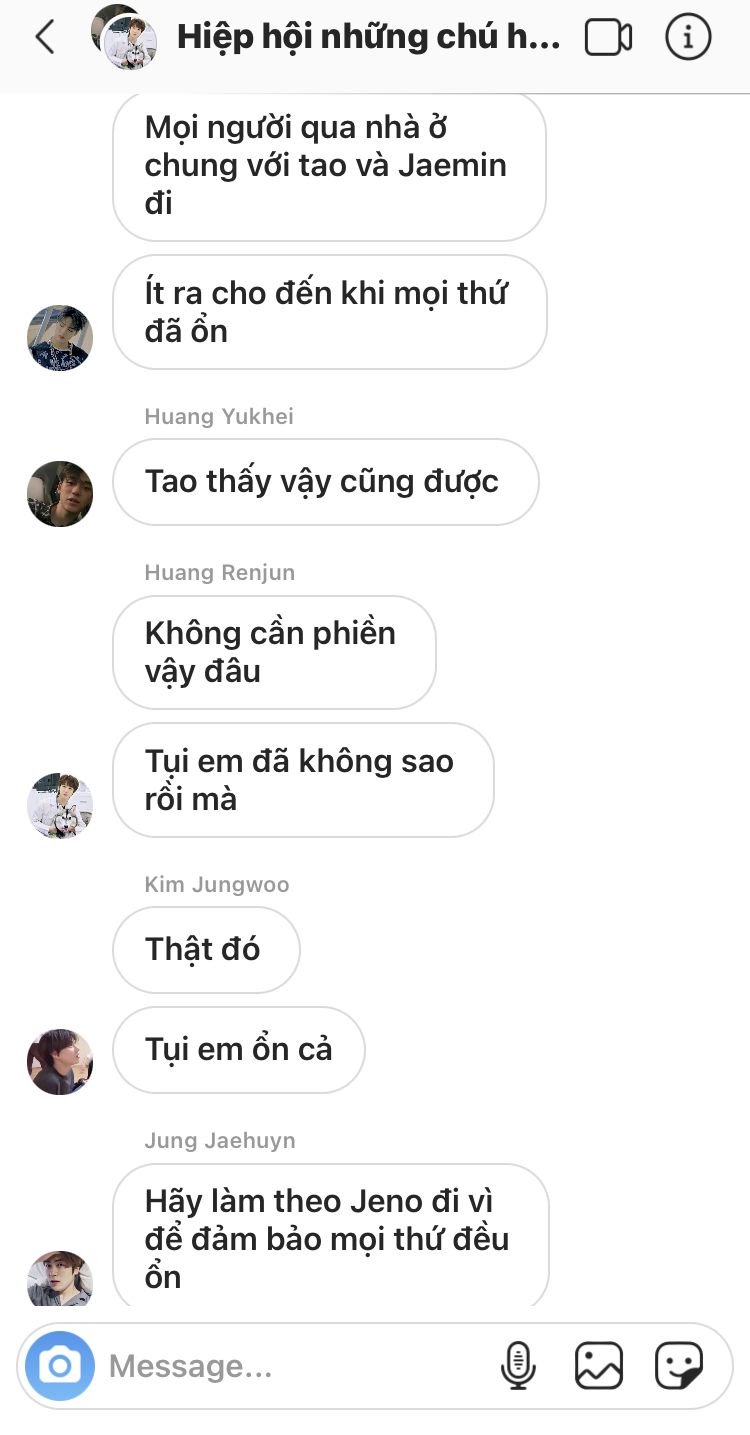Open the photo gallery icon
Screen dimensions: 750x1435
[x=599, y=1365]
